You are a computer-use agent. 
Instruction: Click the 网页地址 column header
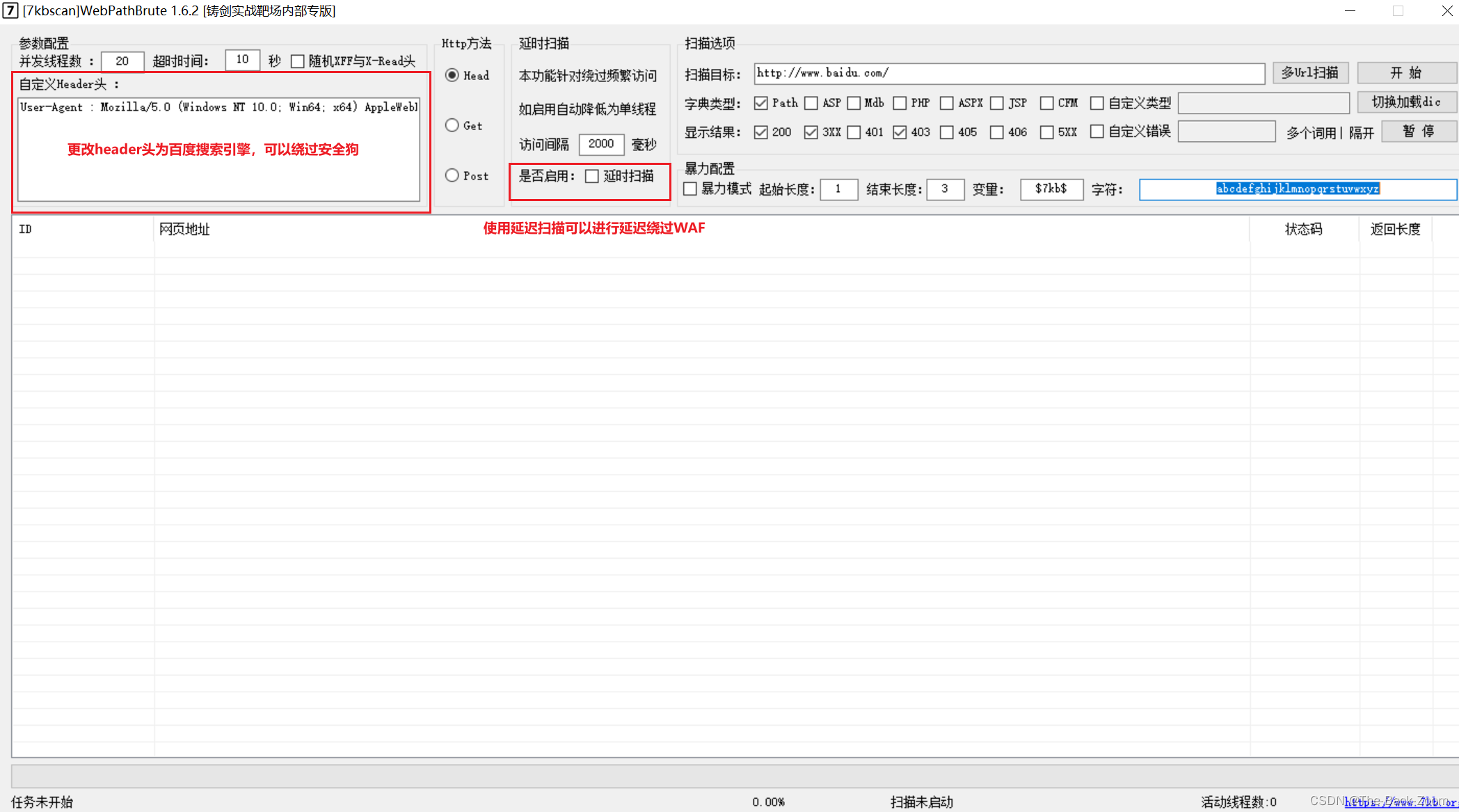(x=701, y=229)
